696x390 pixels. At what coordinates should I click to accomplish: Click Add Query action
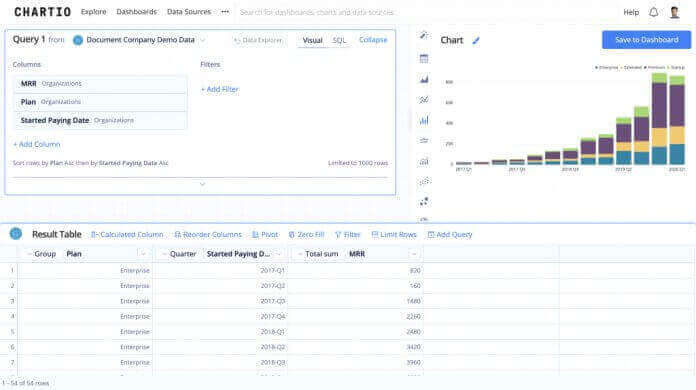(450, 234)
